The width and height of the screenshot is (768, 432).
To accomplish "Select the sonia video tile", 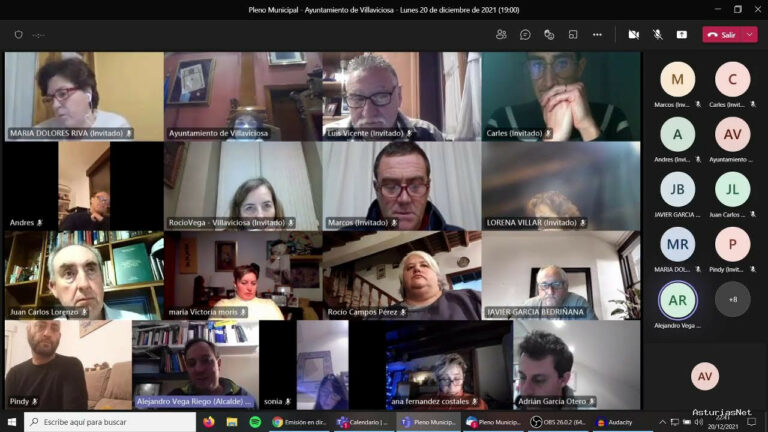I will tap(322, 365).
